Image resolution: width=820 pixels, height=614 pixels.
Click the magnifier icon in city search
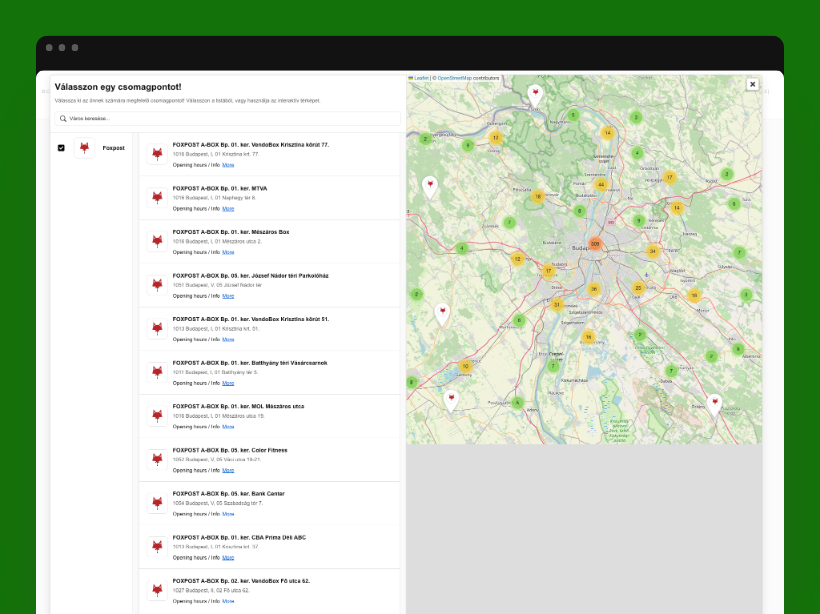(x=63, y=118)
